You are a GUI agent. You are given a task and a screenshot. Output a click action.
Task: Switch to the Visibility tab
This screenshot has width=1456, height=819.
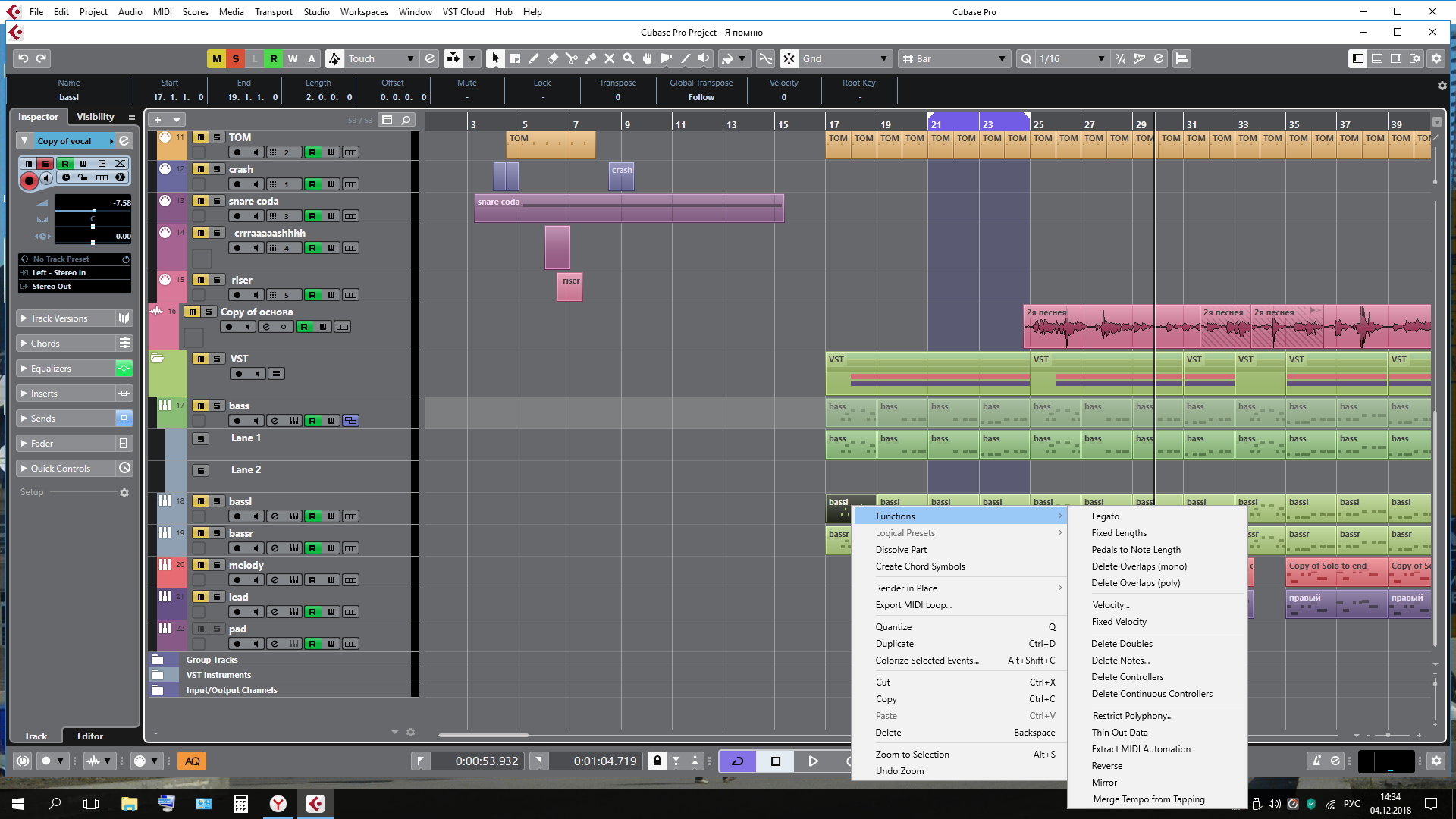point(96,117)
